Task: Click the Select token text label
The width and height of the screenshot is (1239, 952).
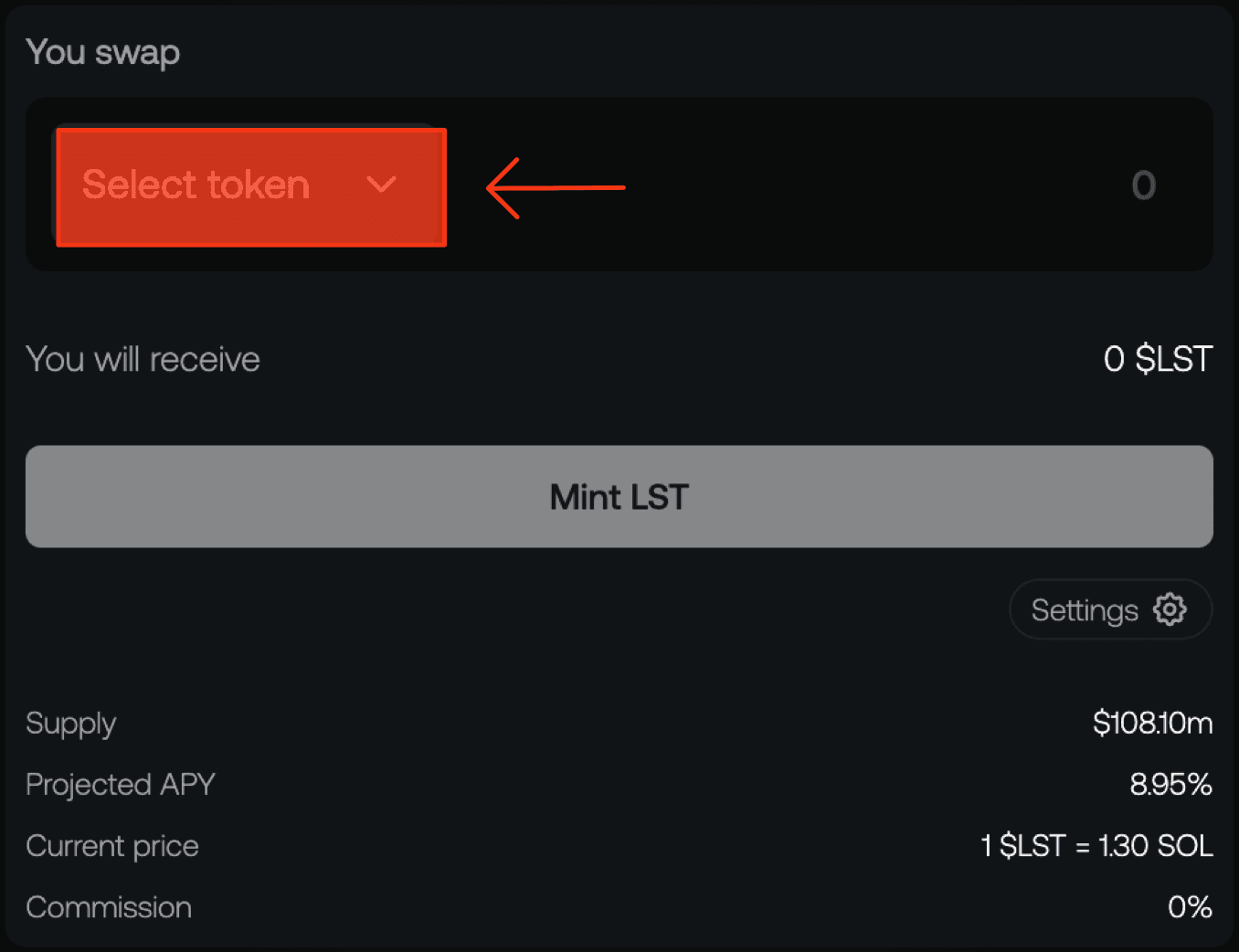Action: point(196,185)
